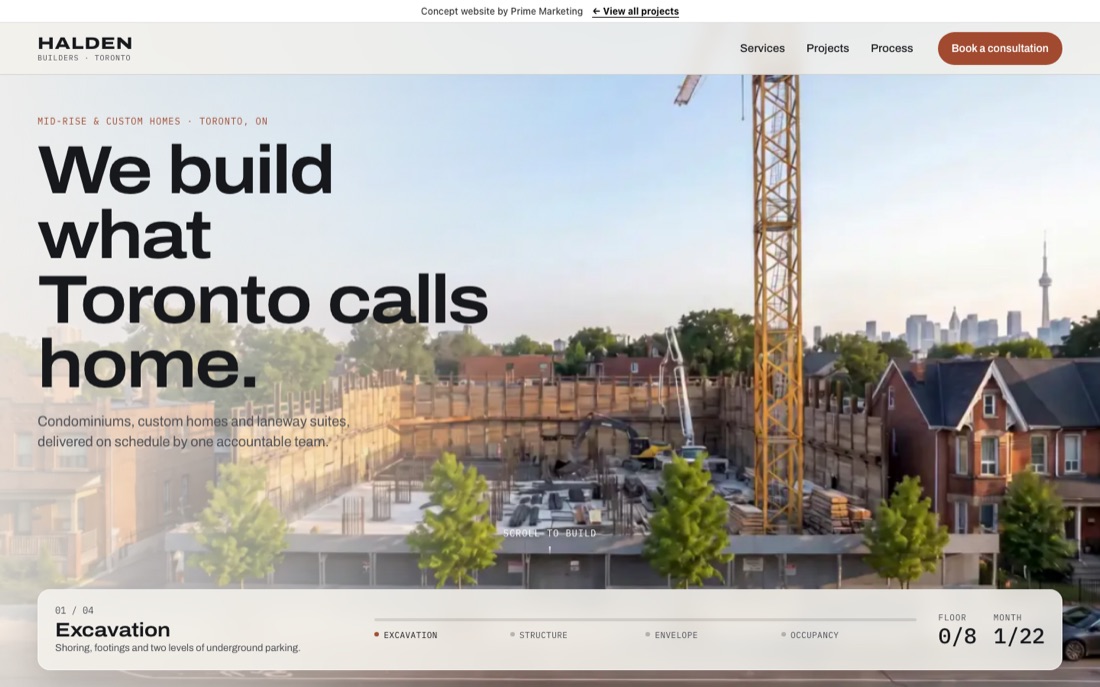Click the Floor 0/8 value
Viewport: 1100px width, 687px height.
(x=957, y=636)
